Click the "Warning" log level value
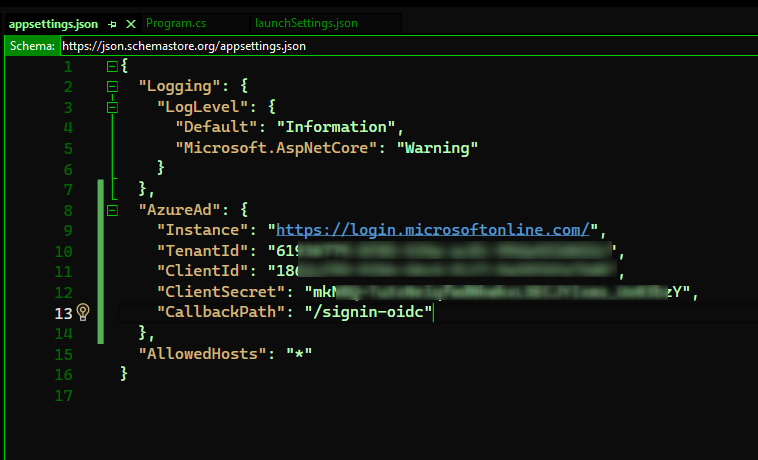 [x=438, y=148]
